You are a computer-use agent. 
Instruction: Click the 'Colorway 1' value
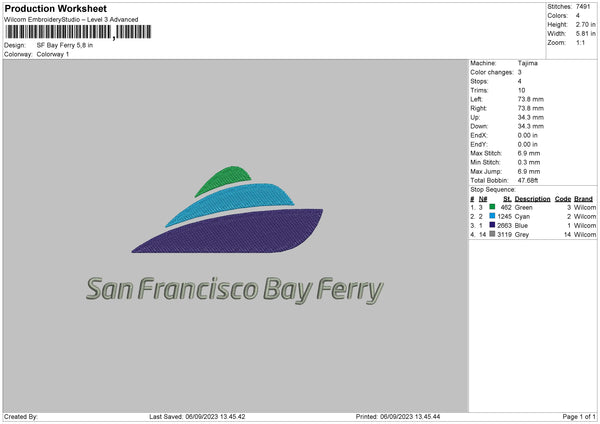(53, 54)
